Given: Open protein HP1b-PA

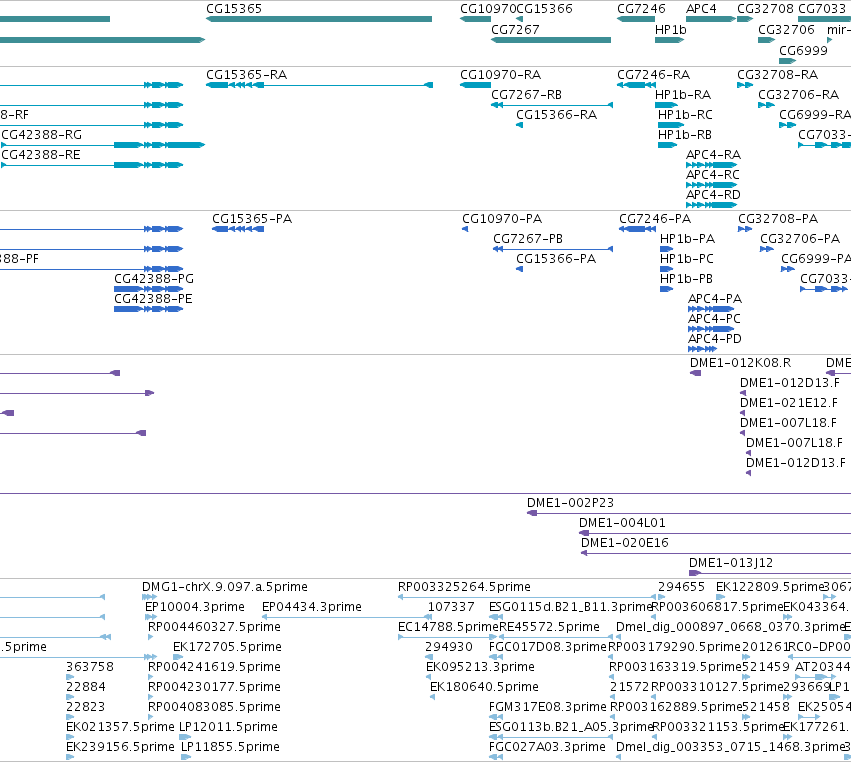Looking at the screenshot, I should pos(687,239).
